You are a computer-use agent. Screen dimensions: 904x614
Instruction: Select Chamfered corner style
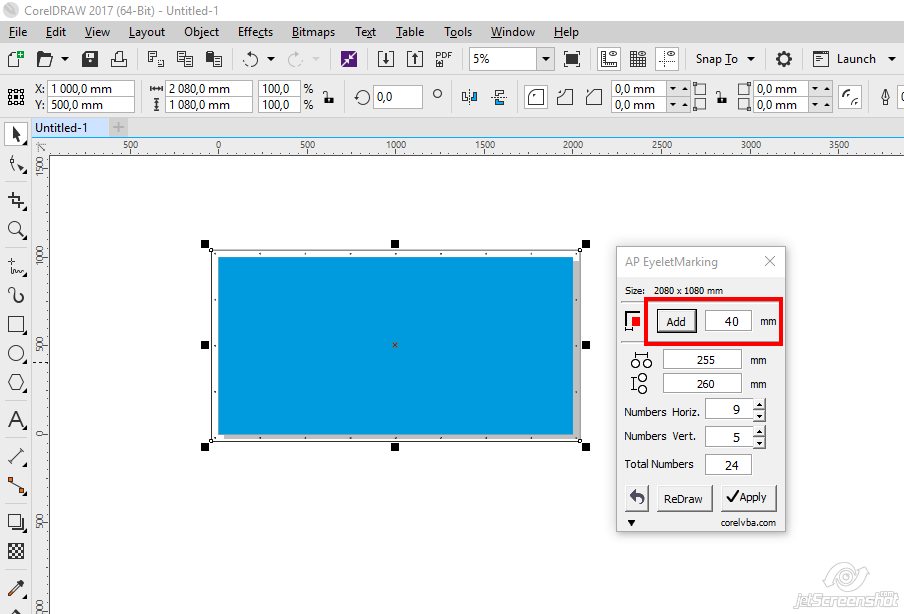594,97
